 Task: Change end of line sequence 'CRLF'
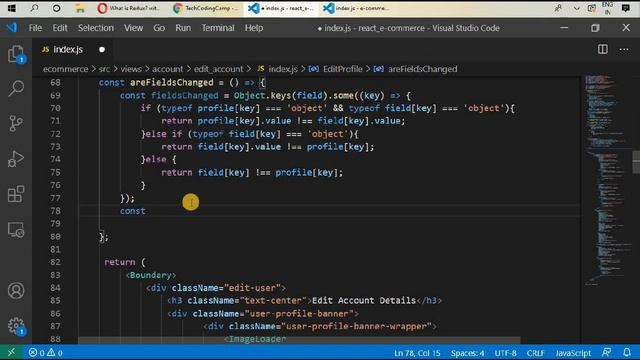[536, 353]
